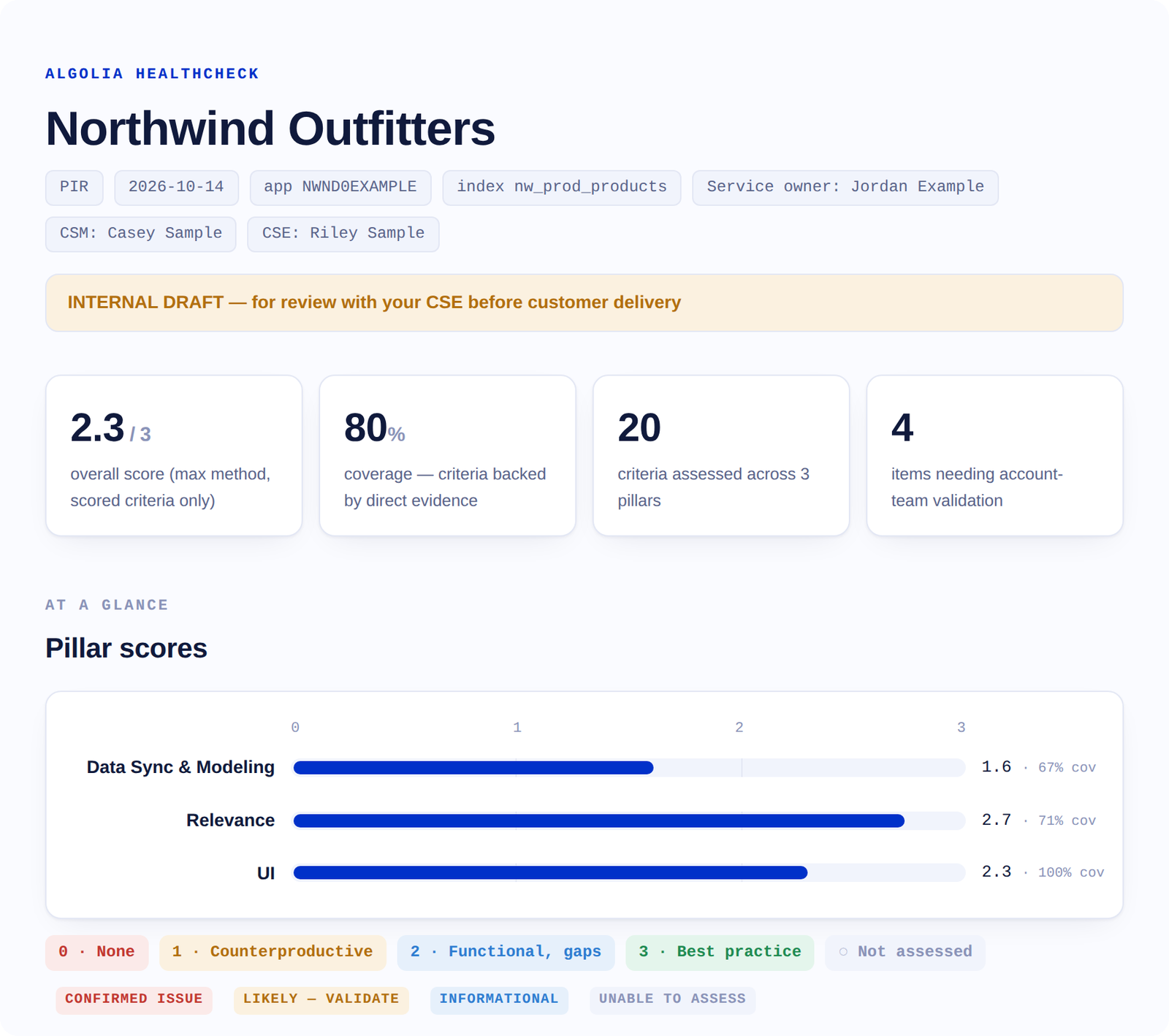Click the UI pillar score bar
This screenshot has height=1036, width=1169.
click(x=629, y=872)
